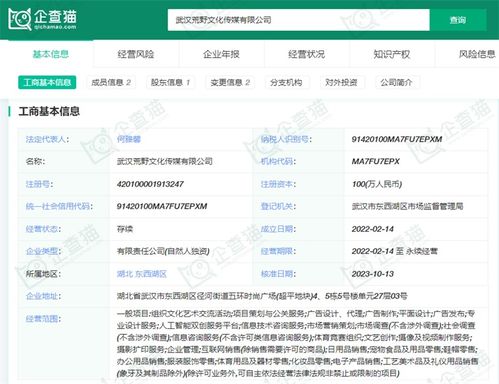This screenshot has height=384, width=499.
Task: Click the taxpayer ID value 91420100MA7FU7EPXM
Action: [397, 139]
